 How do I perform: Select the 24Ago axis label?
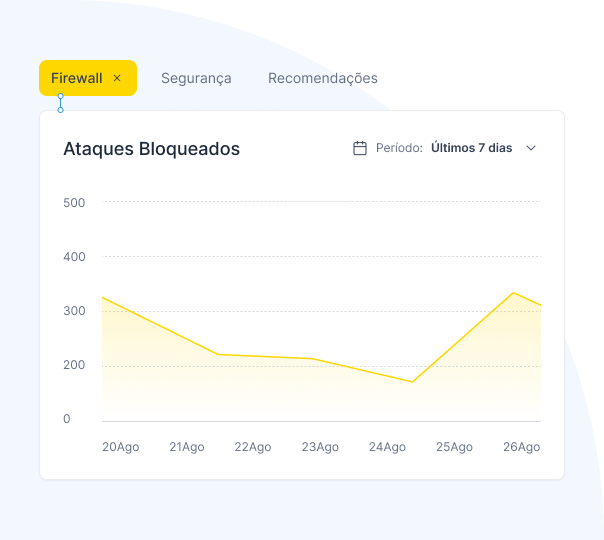point(387,447)
